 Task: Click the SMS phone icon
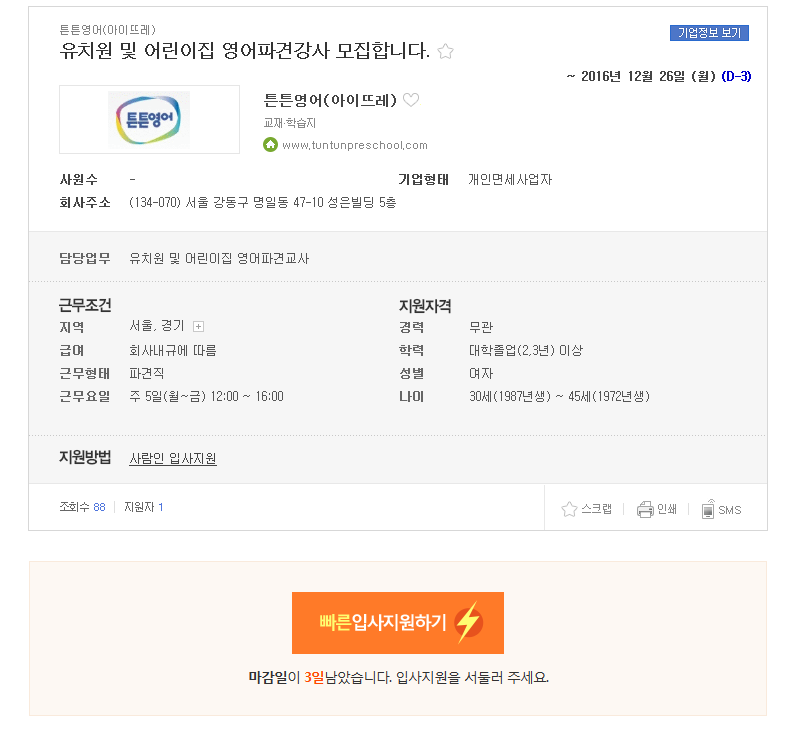[708, 509]
